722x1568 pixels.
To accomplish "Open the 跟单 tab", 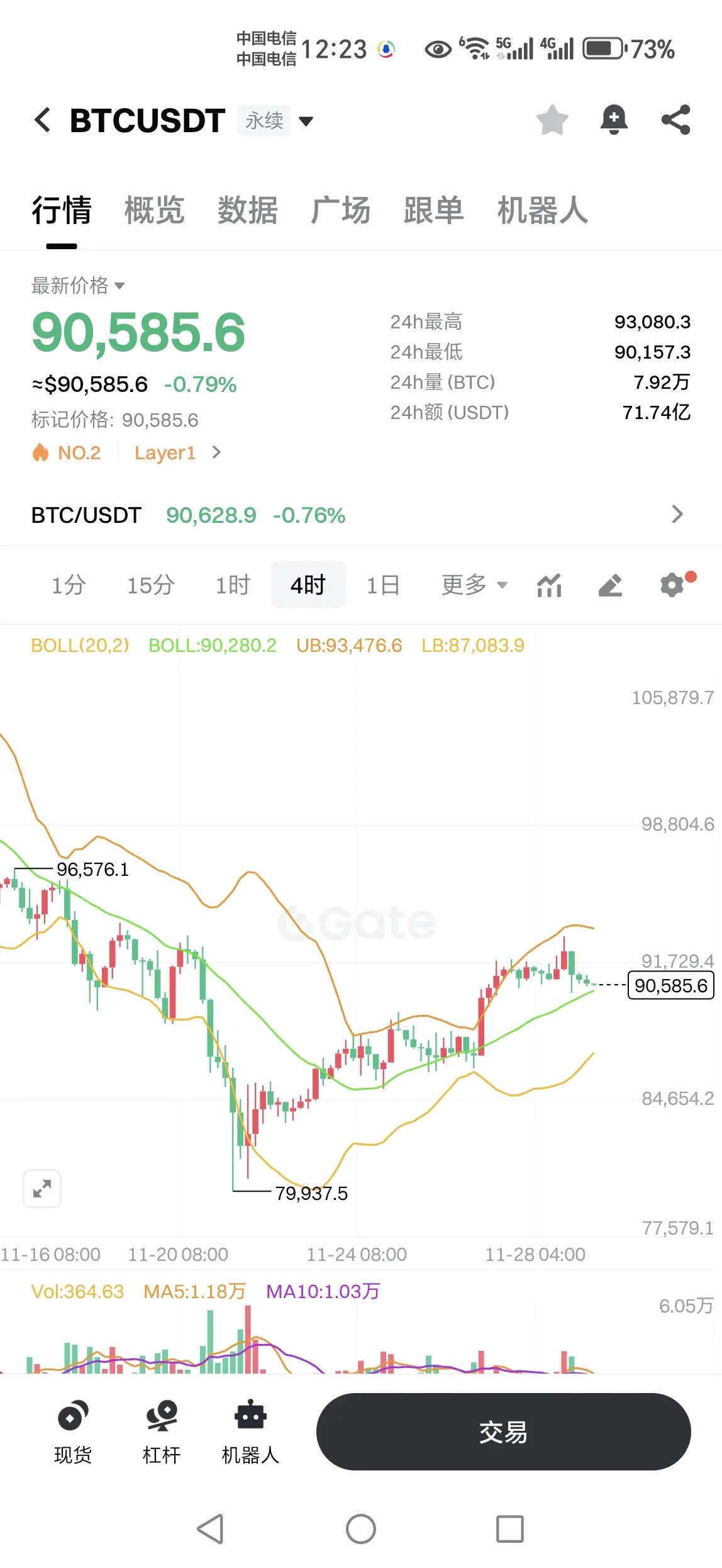I will 434,210.
